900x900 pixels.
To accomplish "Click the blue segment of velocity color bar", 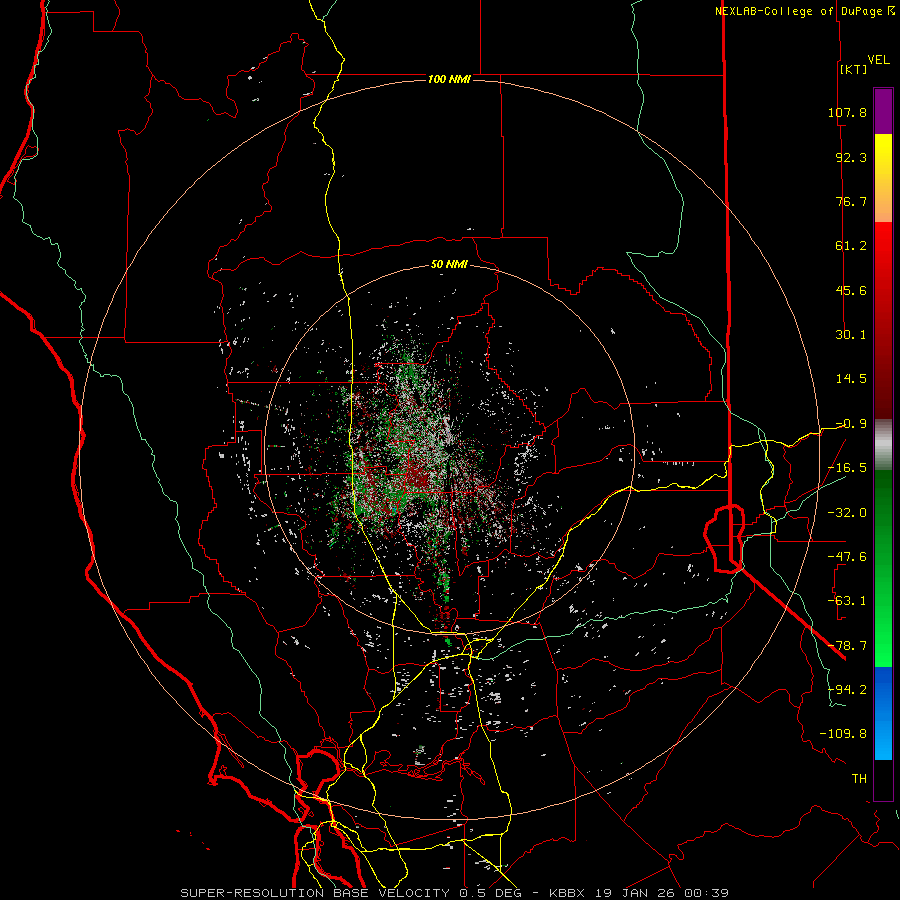I will tap(883, 713).
